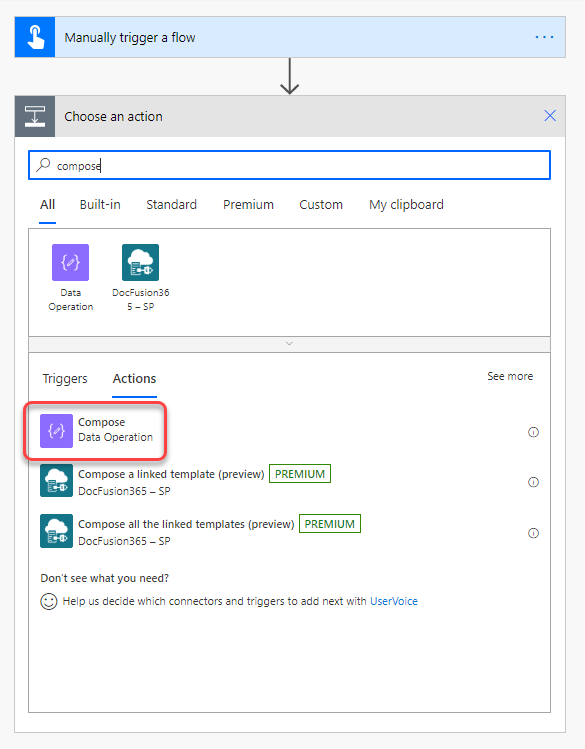Switch to the Standard tab
585x749 pixels.
[171, 204]
